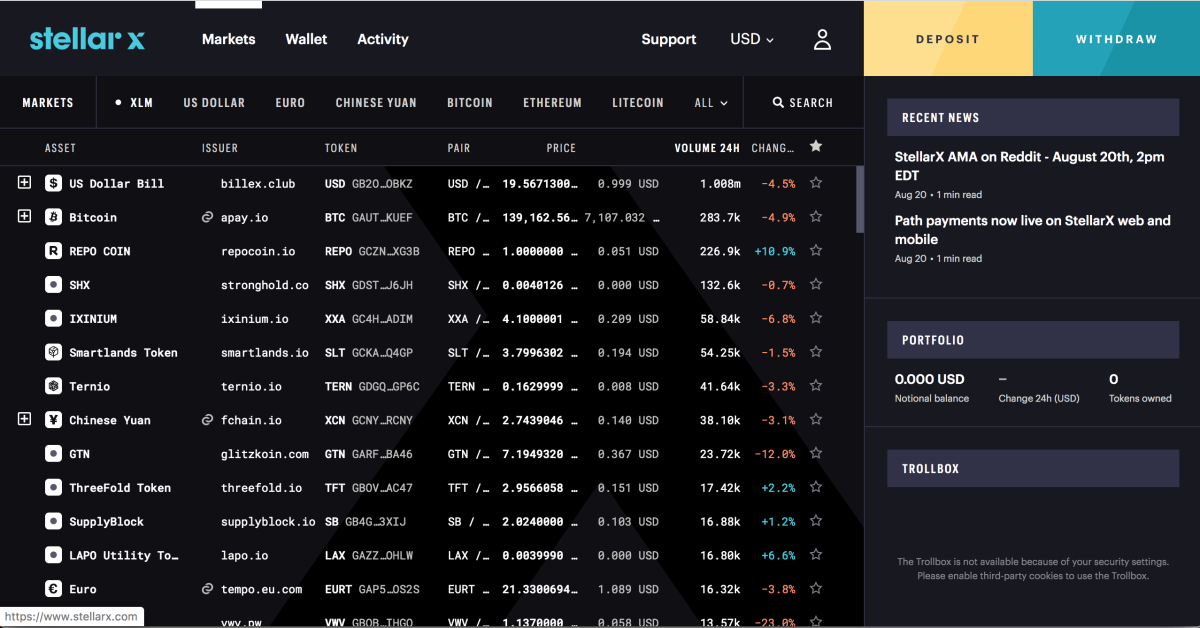Viewport: 1200px width, 628px height.
Task: Favorite the REPO COIN market star
Action: [816, 251]
